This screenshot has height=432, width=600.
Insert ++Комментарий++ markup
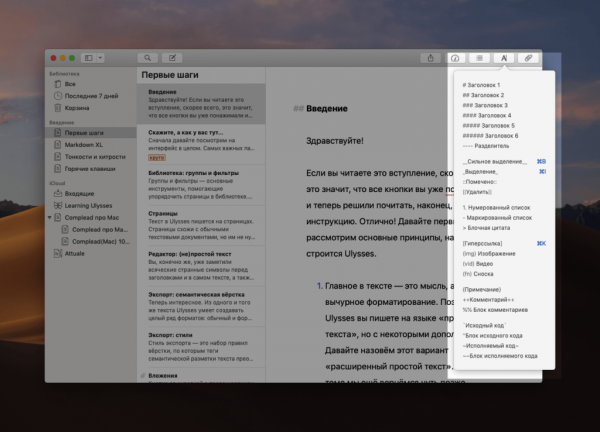488,300
